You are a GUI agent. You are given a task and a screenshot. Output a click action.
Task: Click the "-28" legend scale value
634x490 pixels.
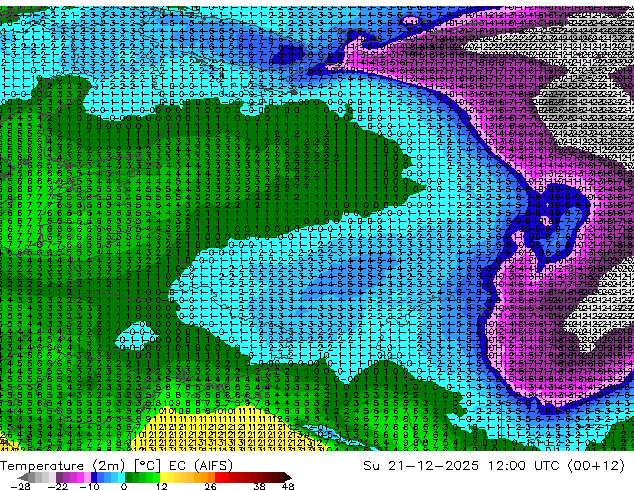tap(20, 486)
